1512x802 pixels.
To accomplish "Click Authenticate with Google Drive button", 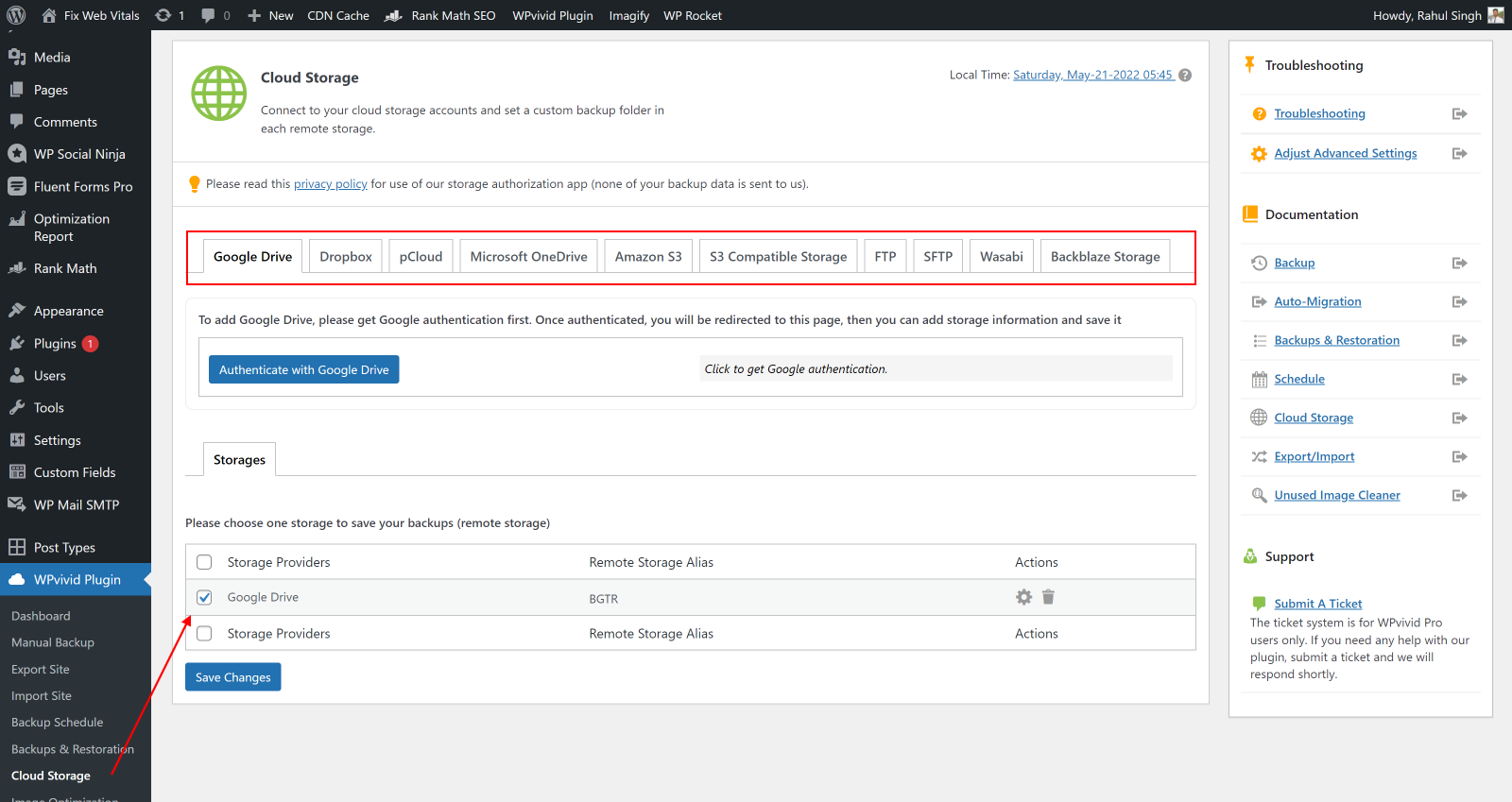I will pos(304,369).
